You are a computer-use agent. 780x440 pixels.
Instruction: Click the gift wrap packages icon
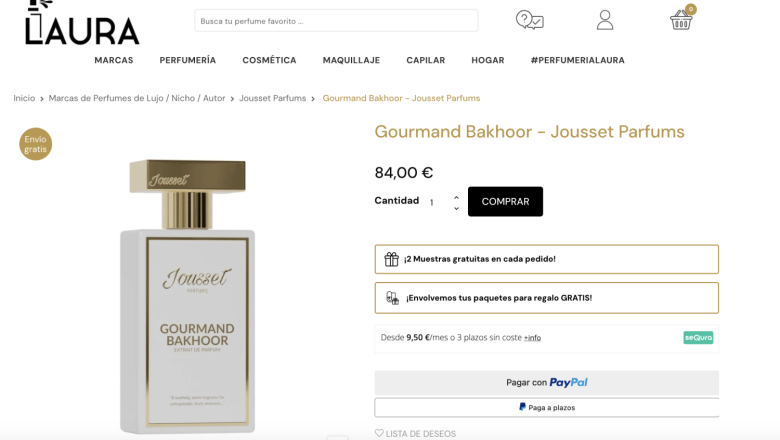392,298
